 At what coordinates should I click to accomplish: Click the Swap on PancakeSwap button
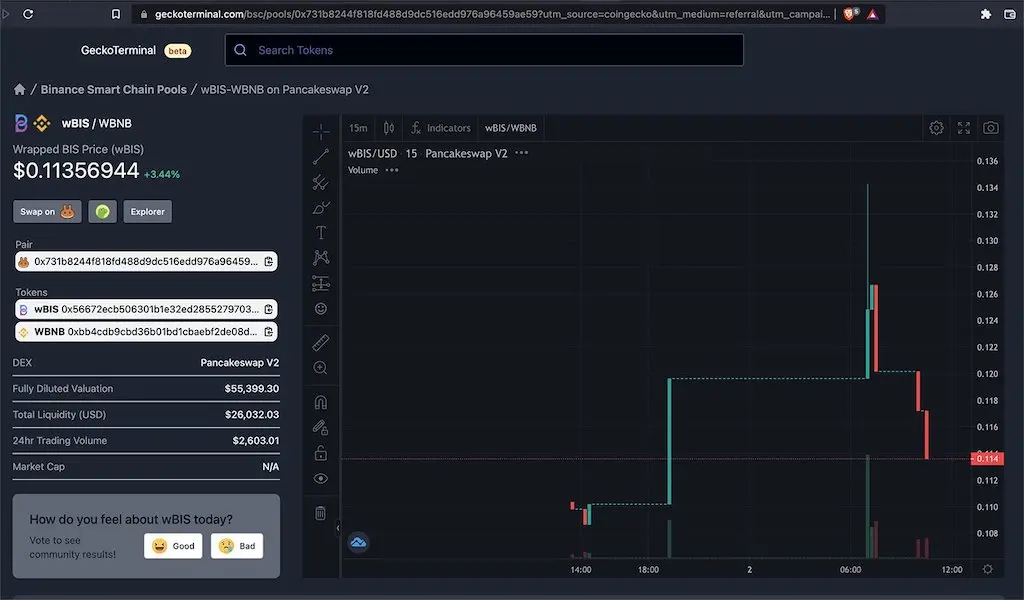tap(47, 212)
